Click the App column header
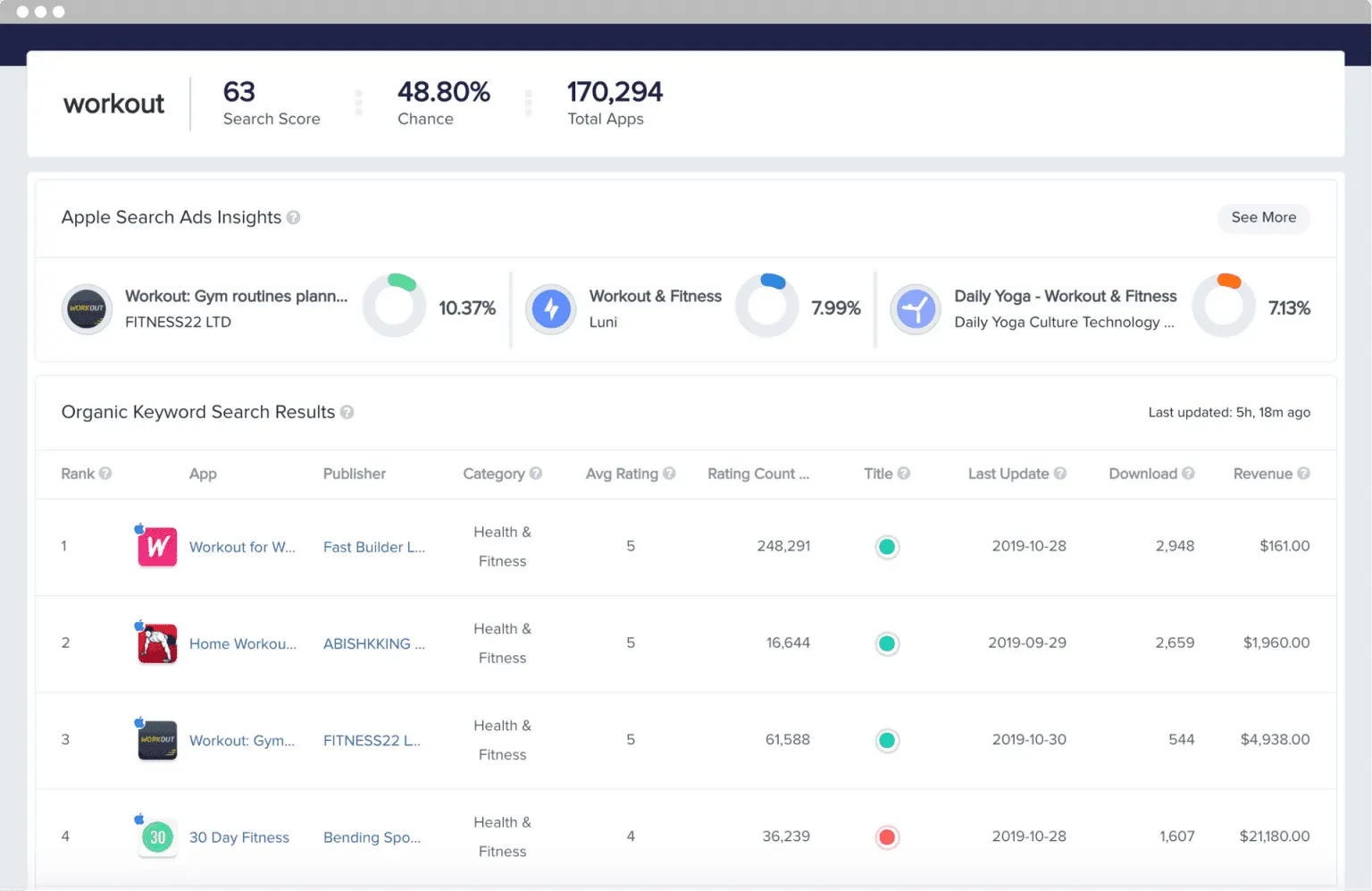The width and height of the screenshot is (1372, 891). click(x=203, y=474)
